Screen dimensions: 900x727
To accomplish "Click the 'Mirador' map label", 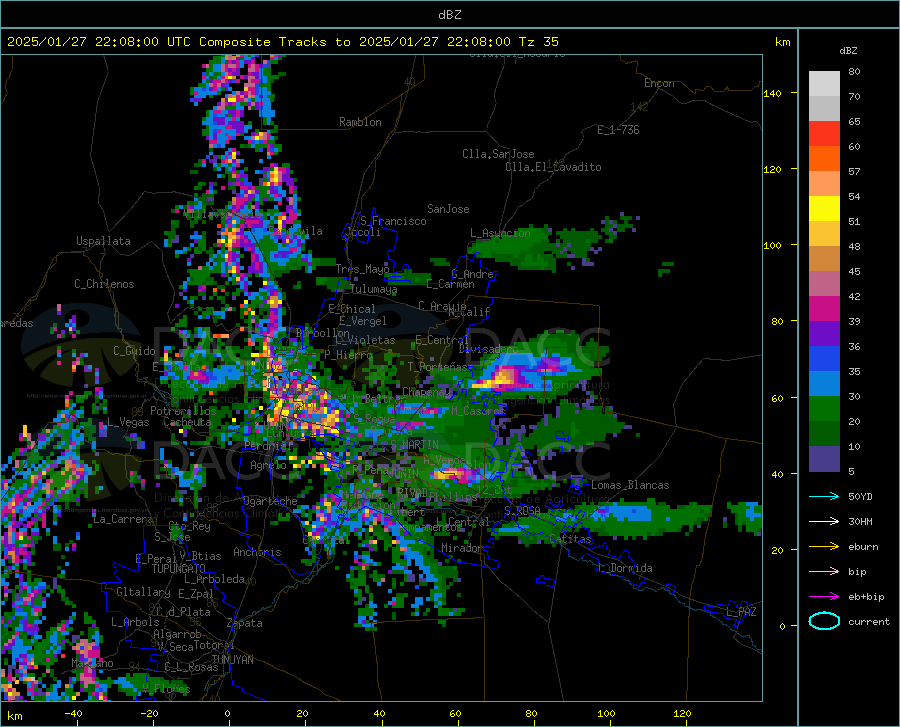I will 462,549.
